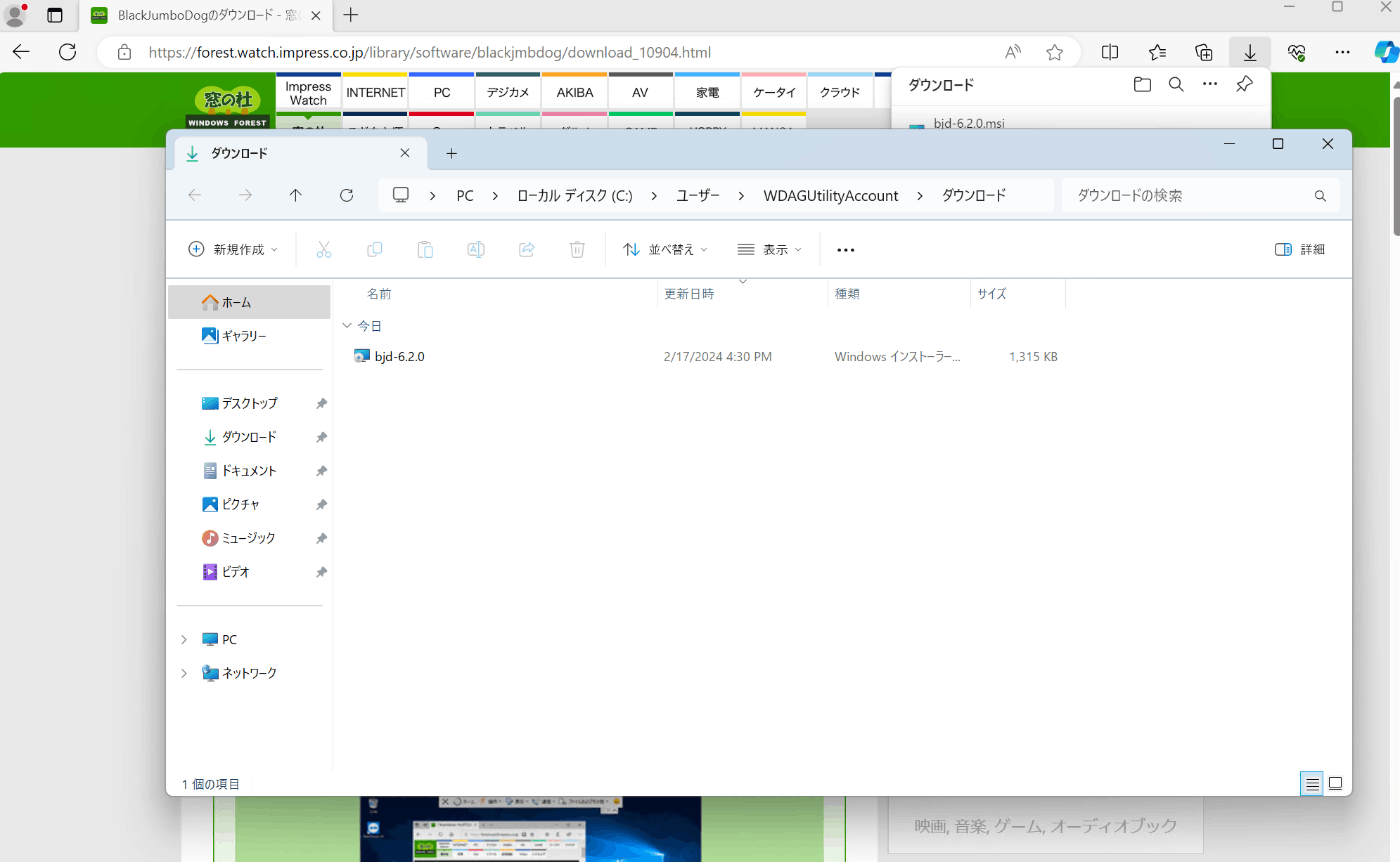Open AKIBA tab on website
The width and height of the screenshot is (1400, 862).
(574, 92)
